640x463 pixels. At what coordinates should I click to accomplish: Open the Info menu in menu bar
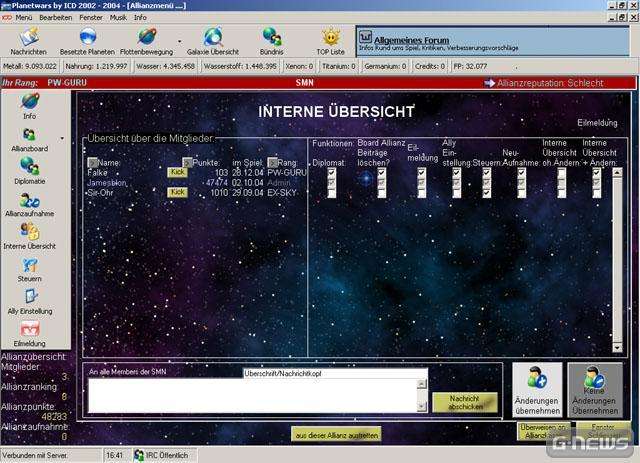[x=140, y=18]
